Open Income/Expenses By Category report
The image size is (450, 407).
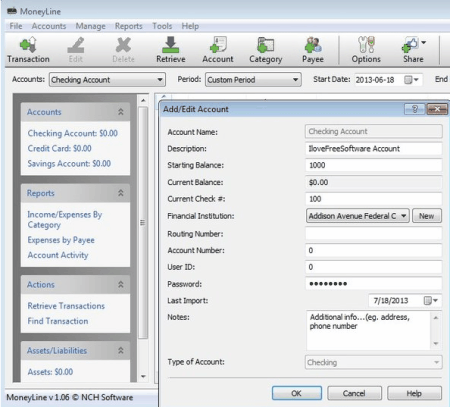coord(65,220)
